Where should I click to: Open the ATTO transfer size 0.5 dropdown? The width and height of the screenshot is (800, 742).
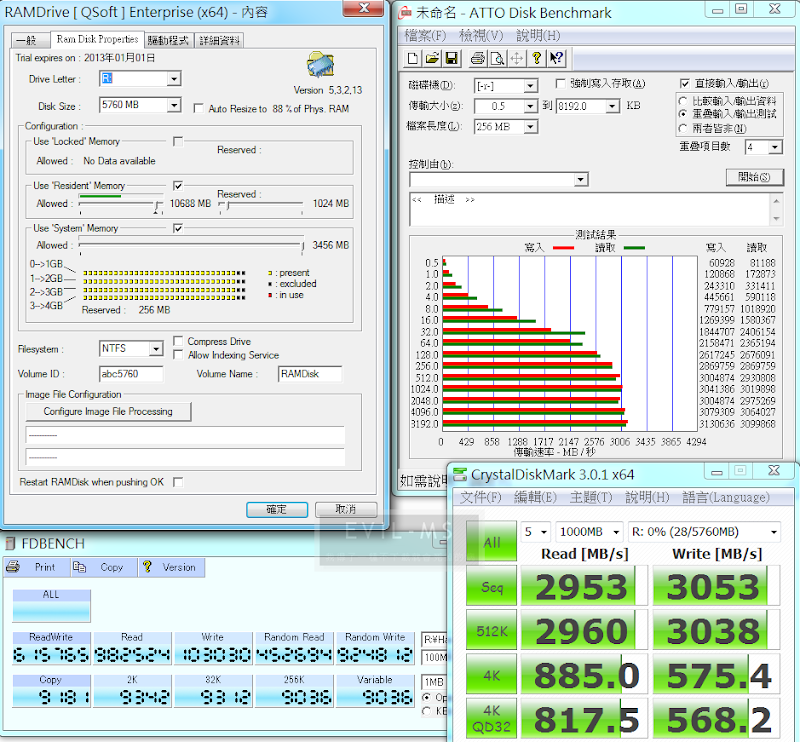(531, 106)
